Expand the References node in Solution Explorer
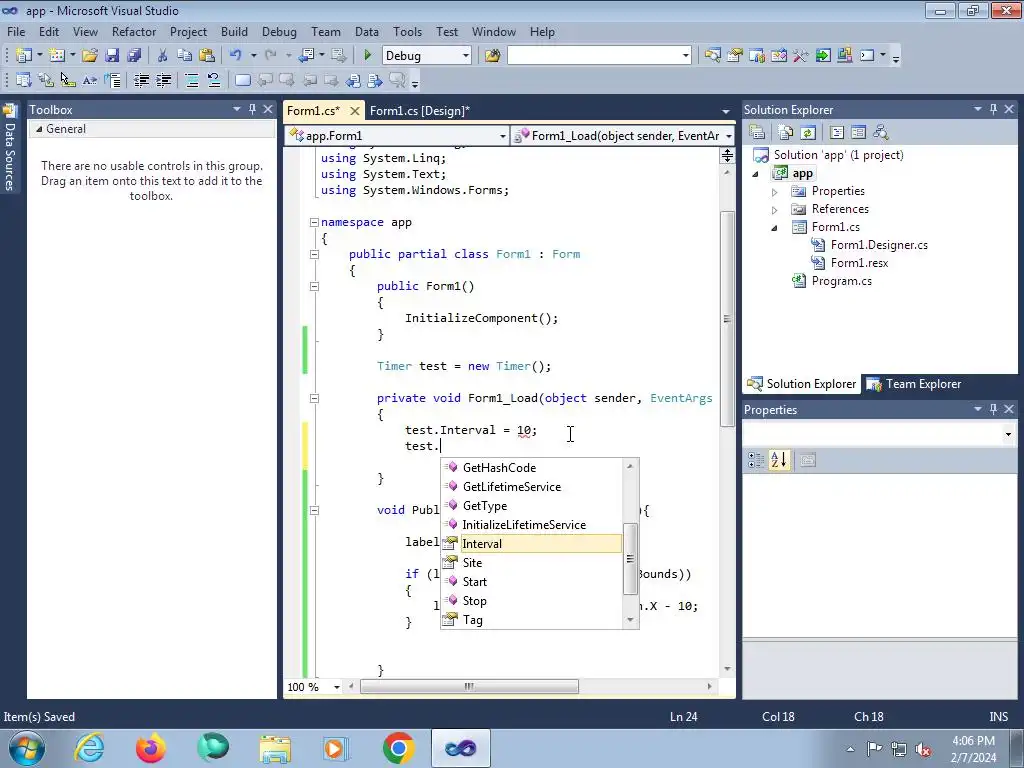 pos(775,210)
